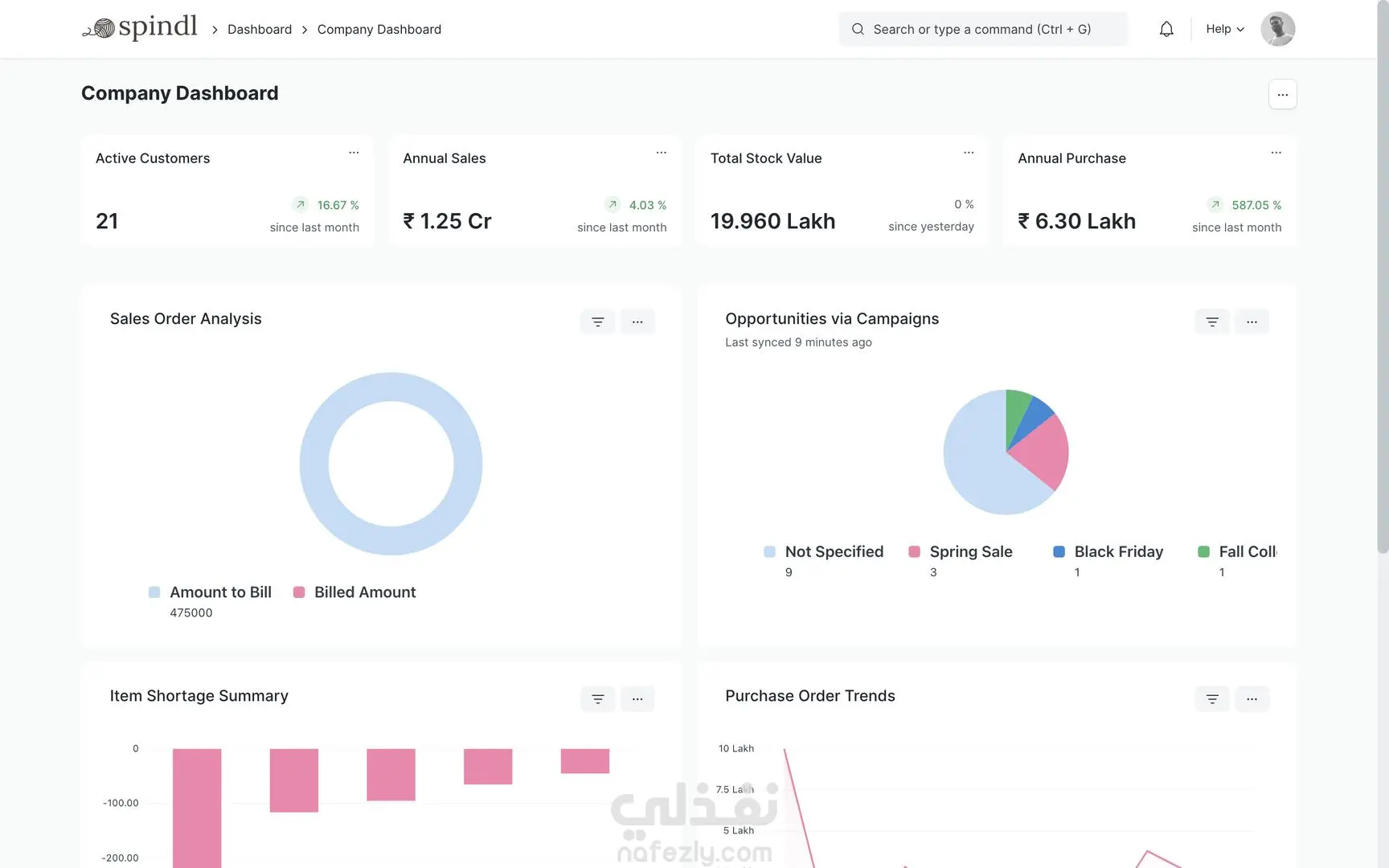Image resolution: width=1389 pixels, height=868 pixels.
Task: Open Company Dashboard page options menu
Action: pyautogui.click(x=1282, y=94)
